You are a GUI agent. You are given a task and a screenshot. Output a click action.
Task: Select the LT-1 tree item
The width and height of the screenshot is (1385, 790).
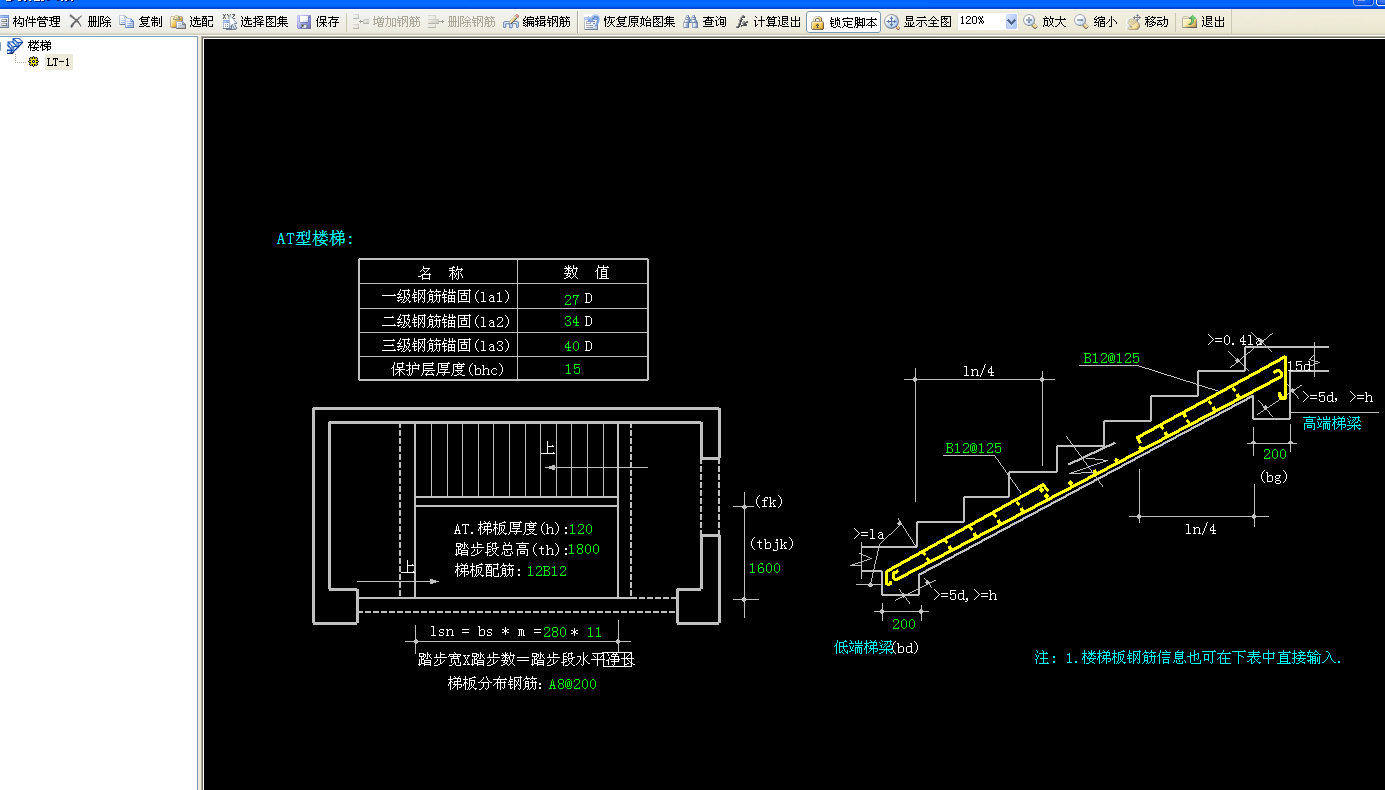[x=58, y=62]
